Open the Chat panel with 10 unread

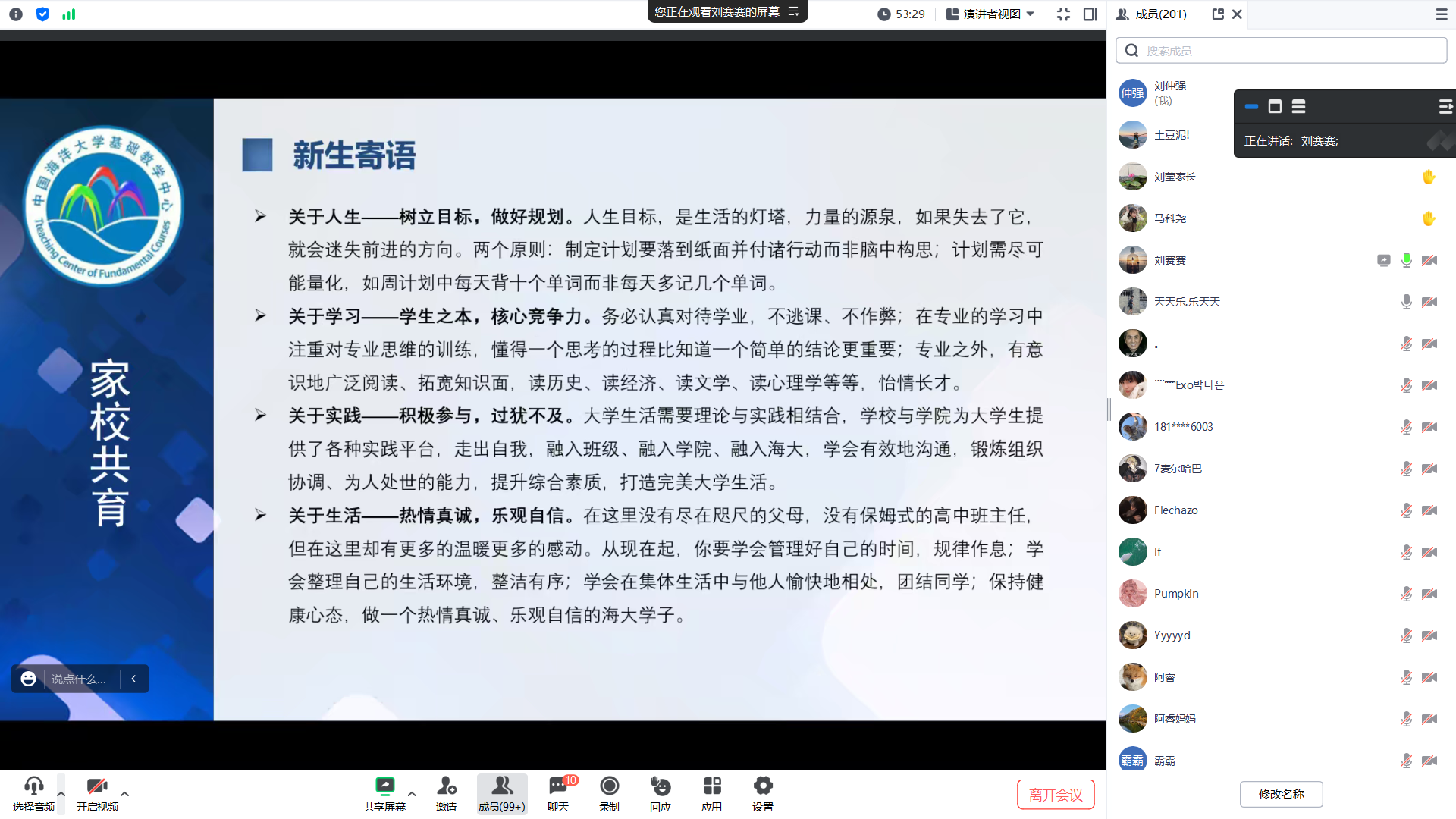(x=559, y=786)
